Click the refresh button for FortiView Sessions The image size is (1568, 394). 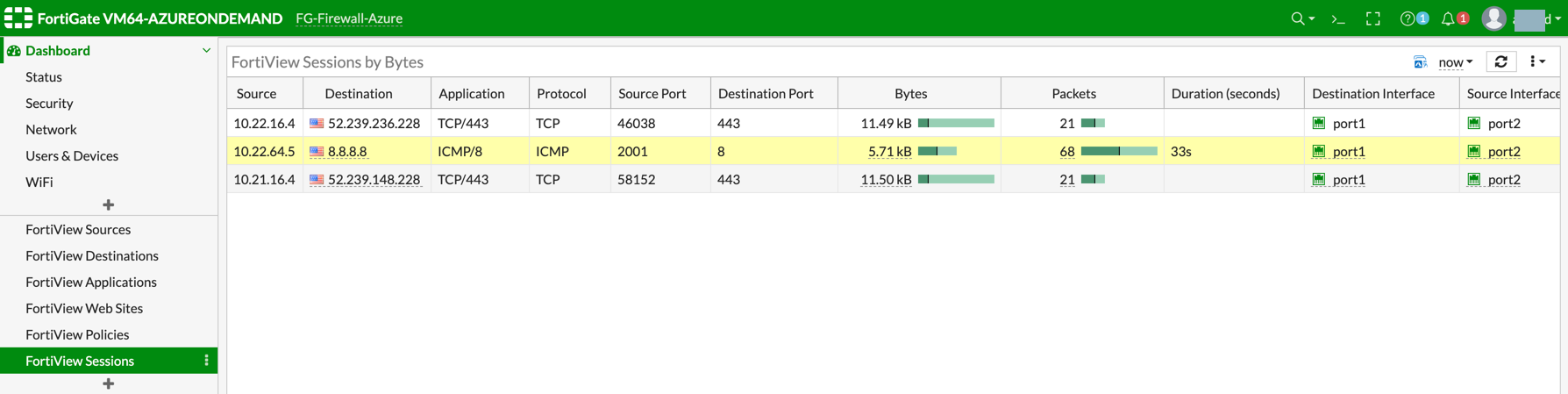tap(1501, 61)
